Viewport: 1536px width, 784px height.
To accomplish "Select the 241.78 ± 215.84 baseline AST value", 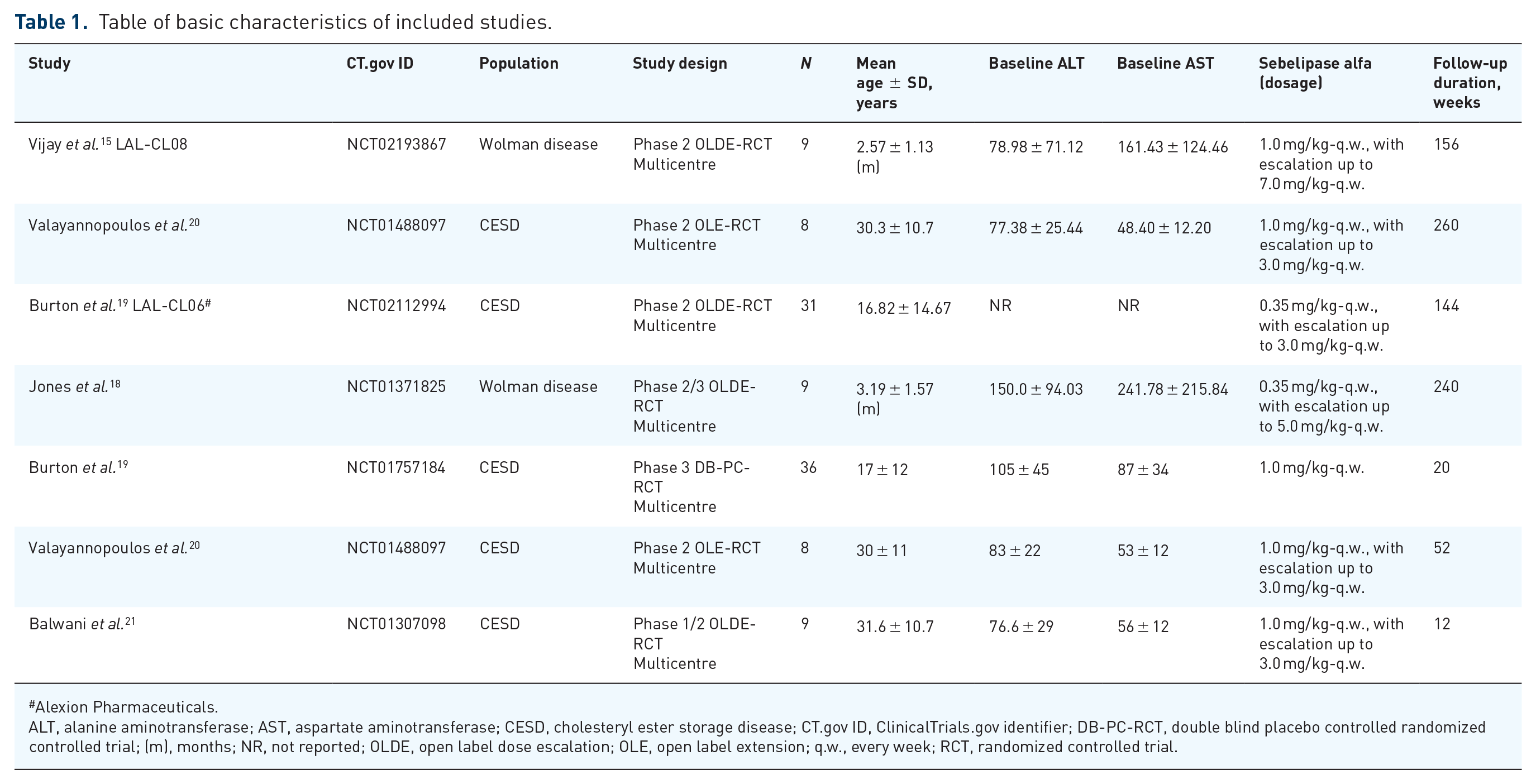I will click(x=1173, y=389).
